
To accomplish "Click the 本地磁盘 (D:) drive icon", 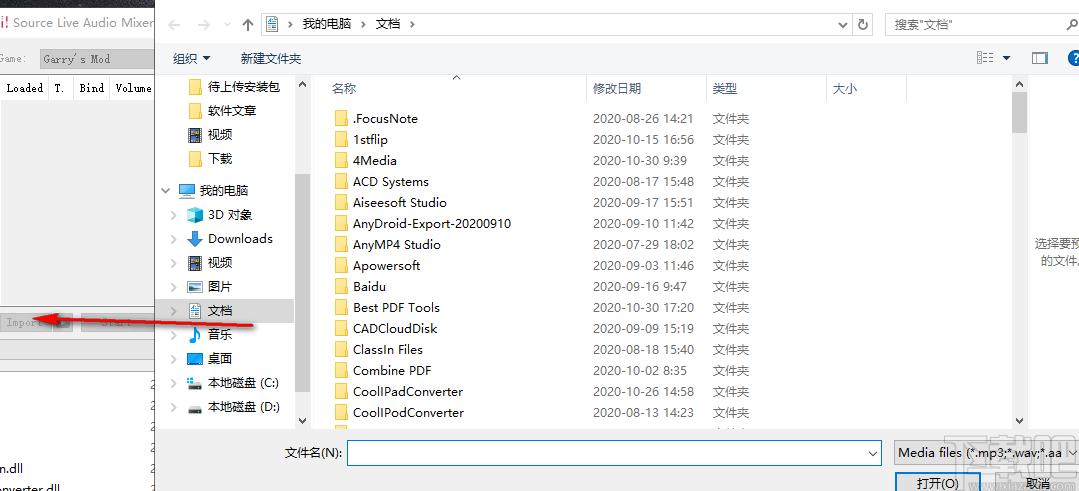I will (x=195, y=407).
